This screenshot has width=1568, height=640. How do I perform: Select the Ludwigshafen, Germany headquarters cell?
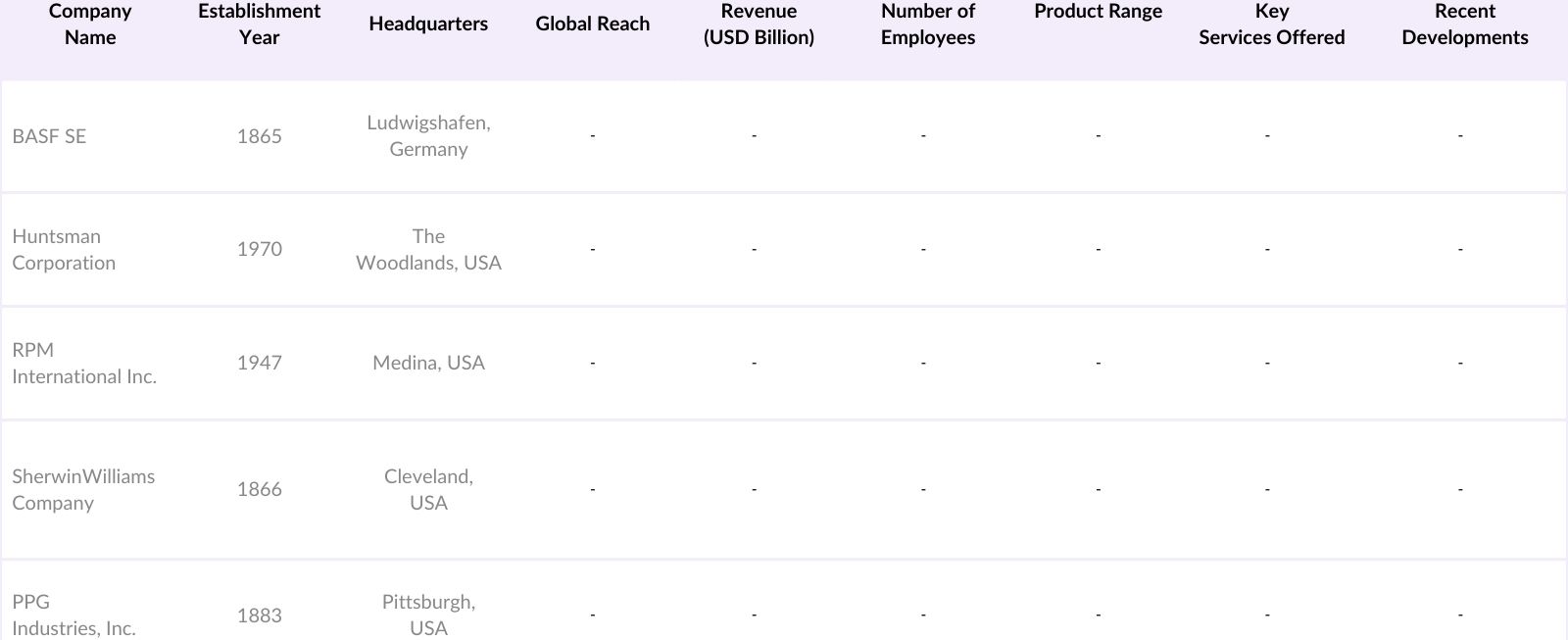click(x=428, y=136)
